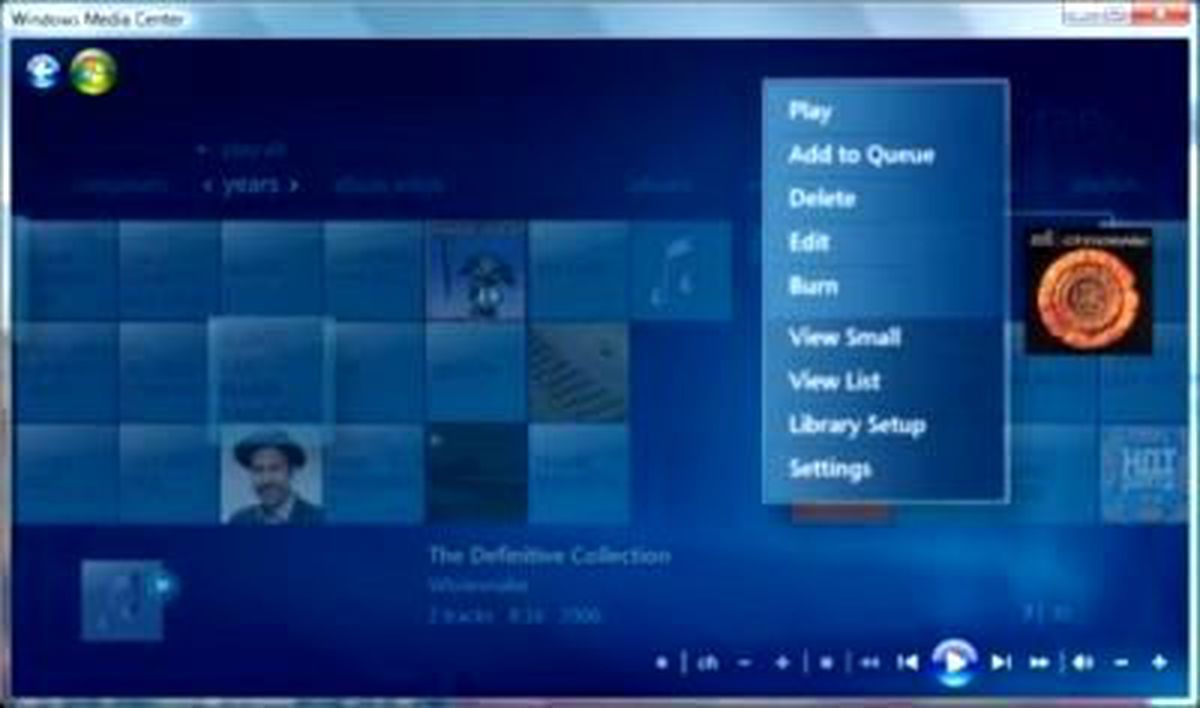Viewport: 1200px width, 708px height.
Task: Choose Burn from the context menu
Action: pos(813,285)
